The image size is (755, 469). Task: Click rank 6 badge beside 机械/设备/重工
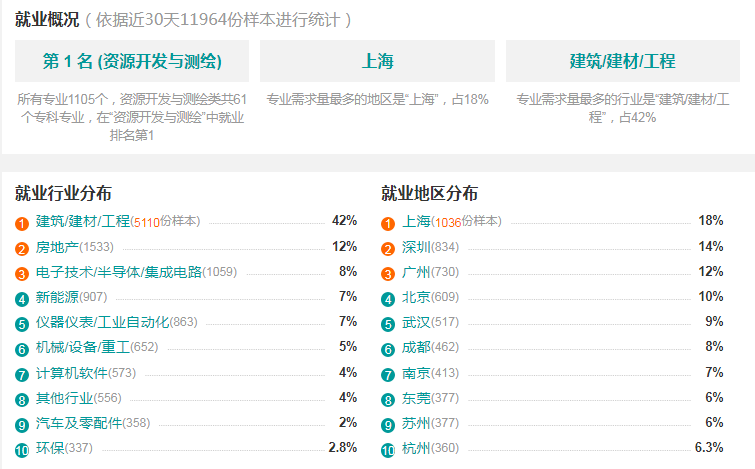click(22, 349)
